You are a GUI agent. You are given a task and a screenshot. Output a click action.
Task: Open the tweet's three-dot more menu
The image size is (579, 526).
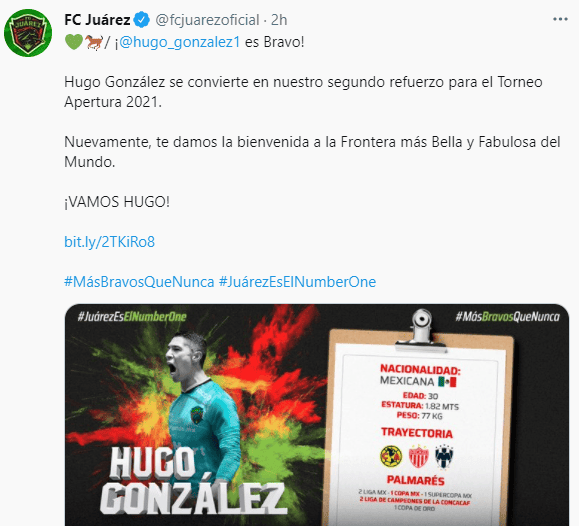pos(560,19)
